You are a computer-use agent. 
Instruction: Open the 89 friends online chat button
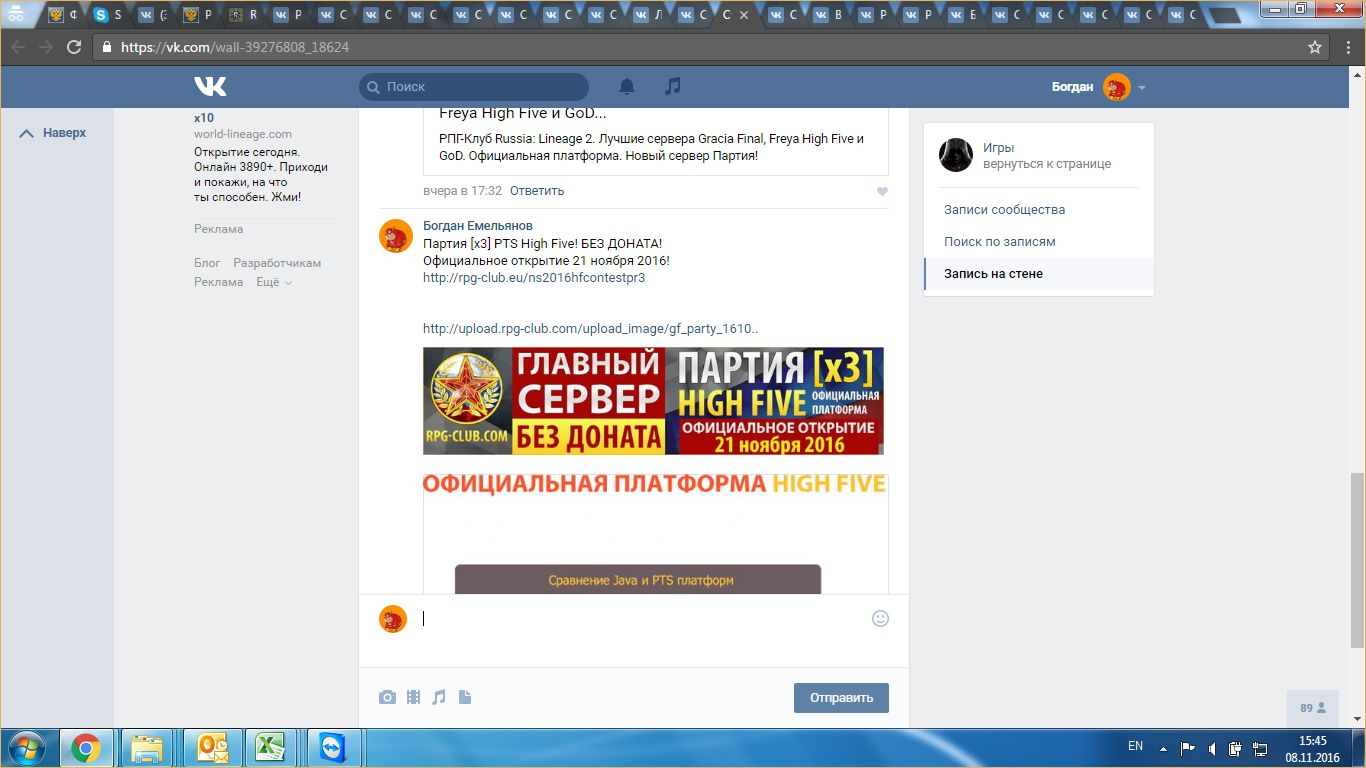(1313, 708)
